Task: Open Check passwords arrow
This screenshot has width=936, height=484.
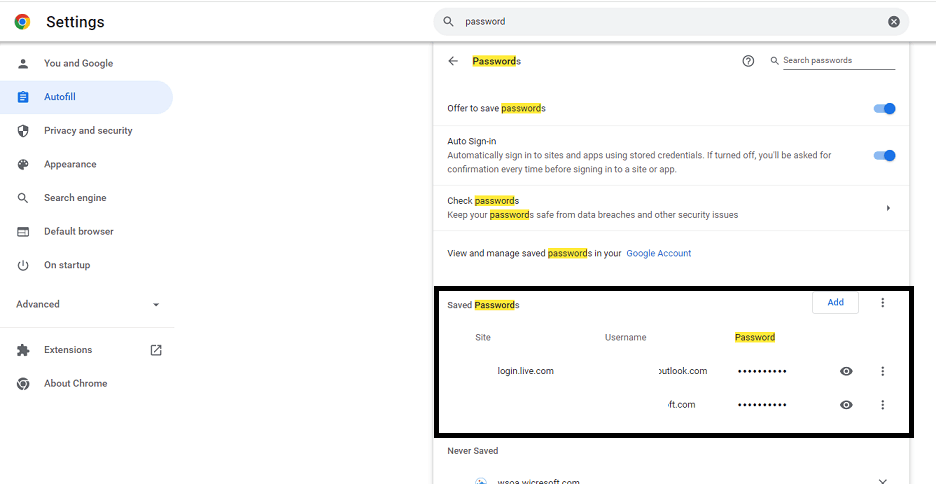Action: click(x=888, y=208)
